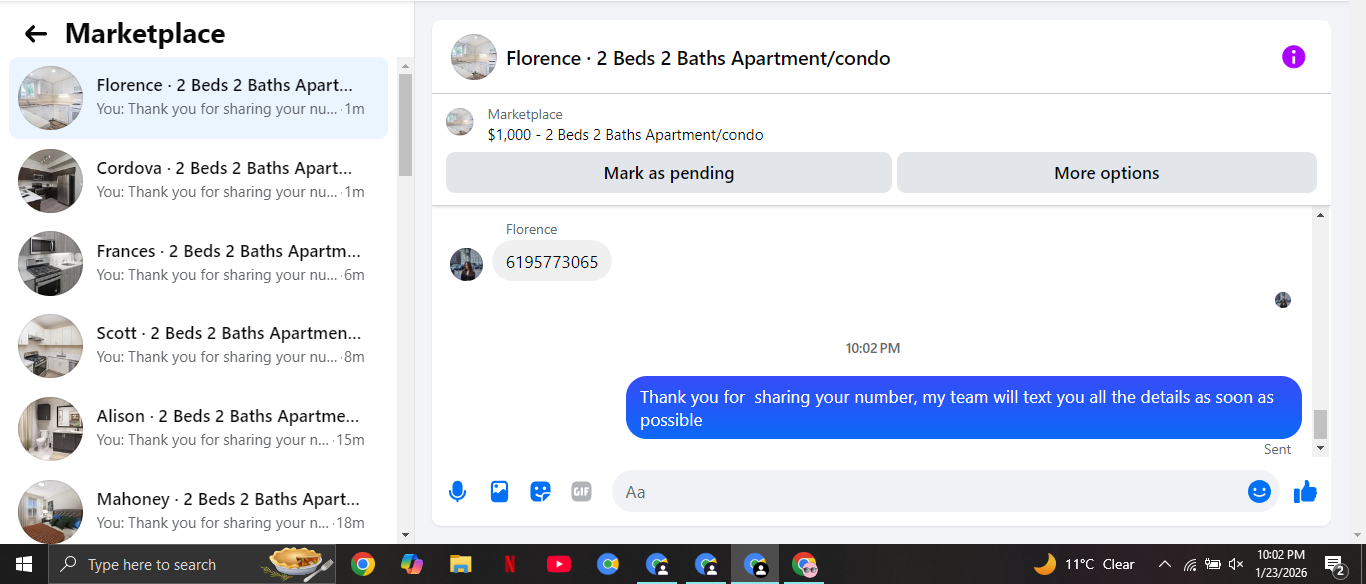Click the conversation list scrollbar down arrow
1366x584 pixels.
(x=405, y=536)
